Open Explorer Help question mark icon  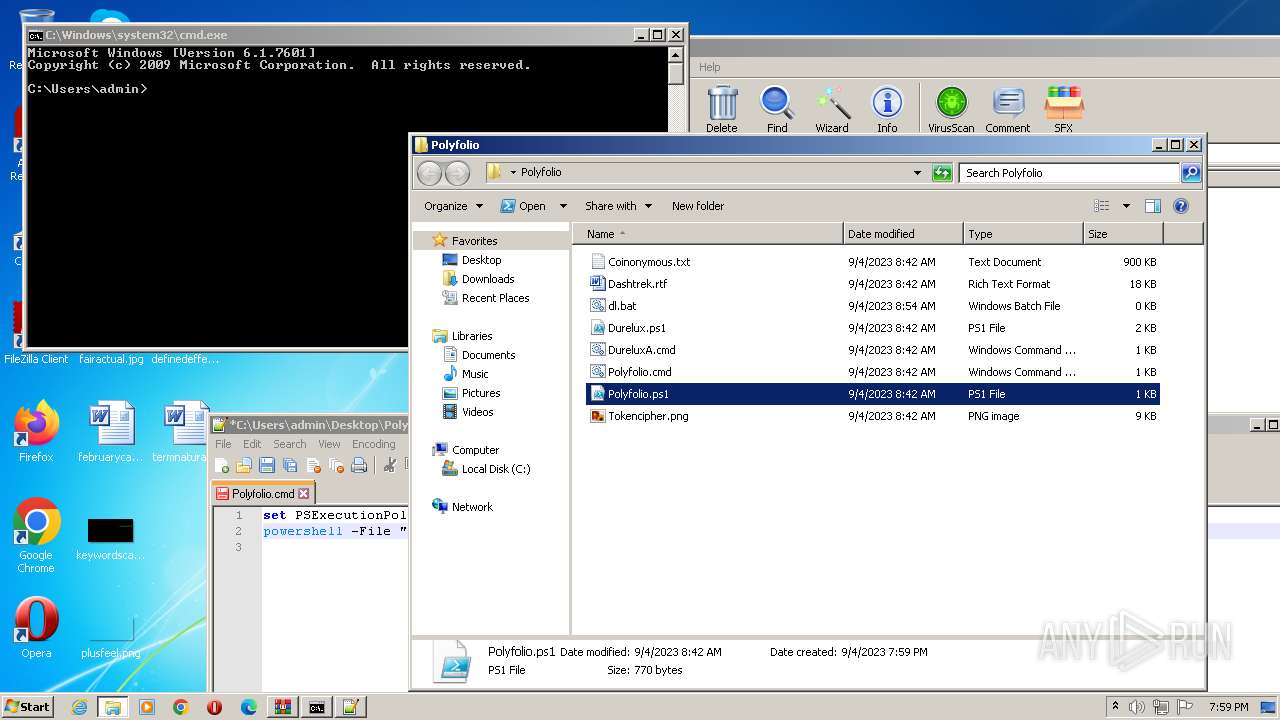pyautogui.click(x=1181, y=206)
